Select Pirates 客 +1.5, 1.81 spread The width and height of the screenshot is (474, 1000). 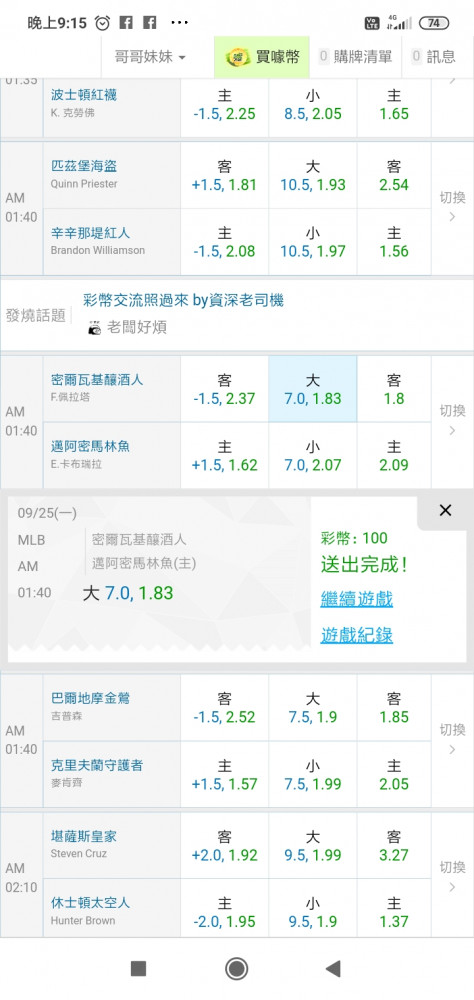[225, 175]
